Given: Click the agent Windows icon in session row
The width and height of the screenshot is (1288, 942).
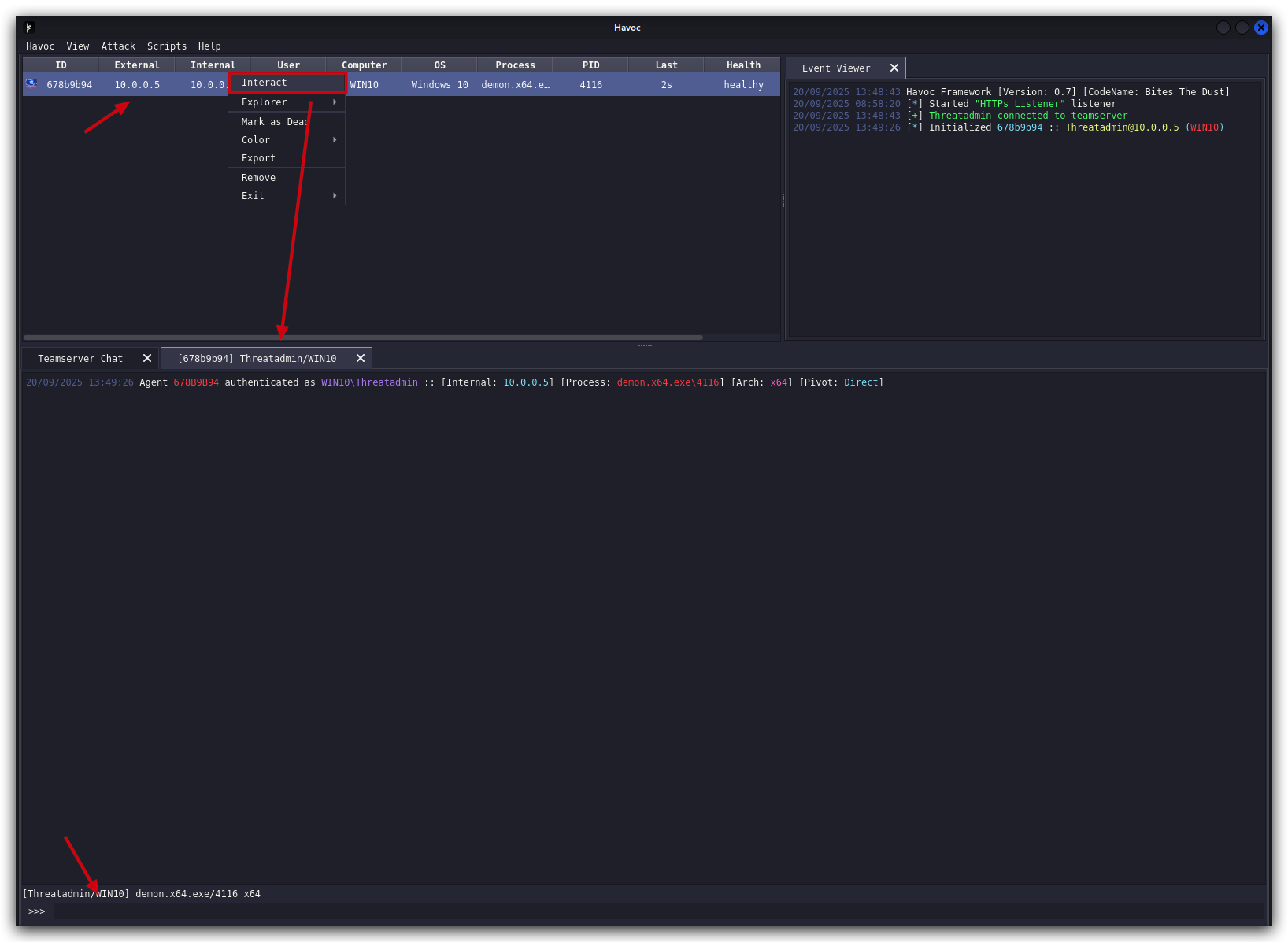Looking at the screenshot, I should tap(31, 83).
